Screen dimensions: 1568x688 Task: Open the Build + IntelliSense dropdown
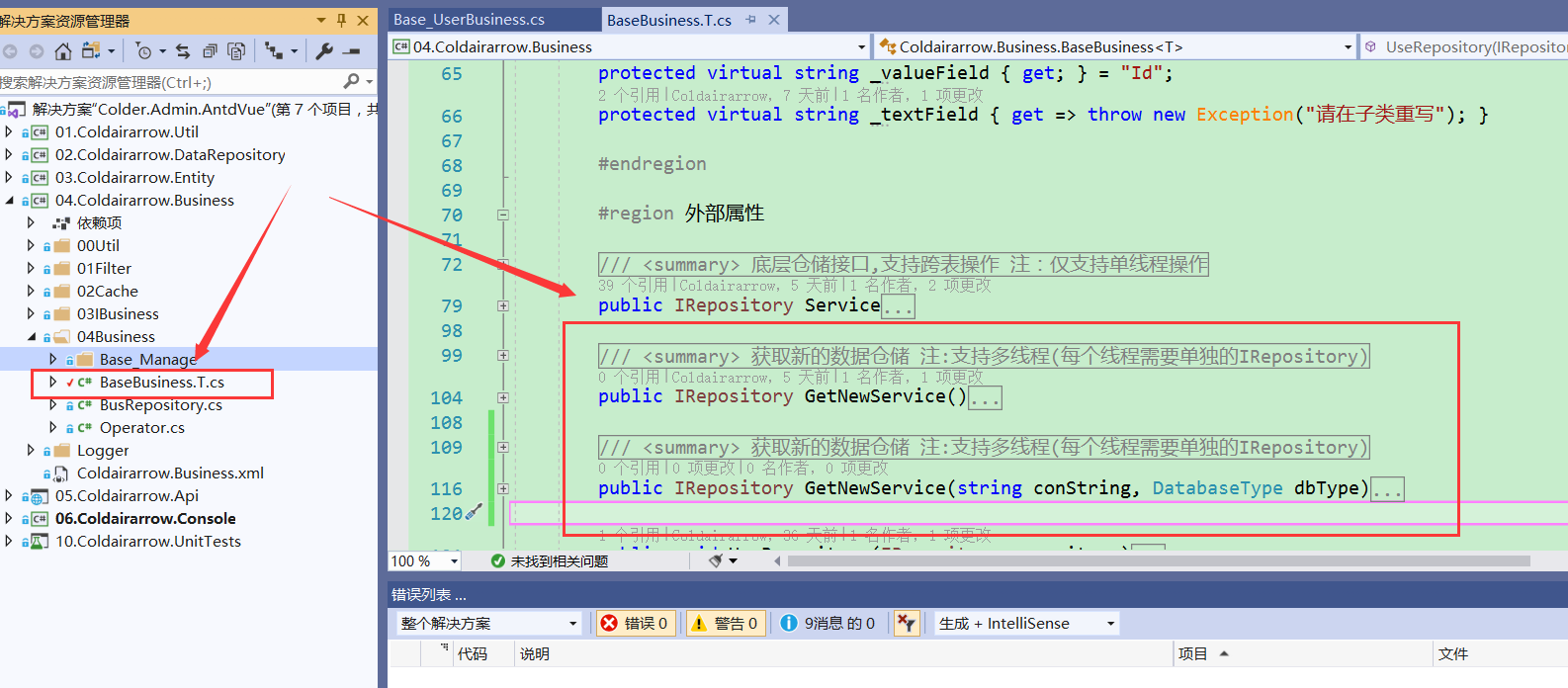tap(1110, 623)
